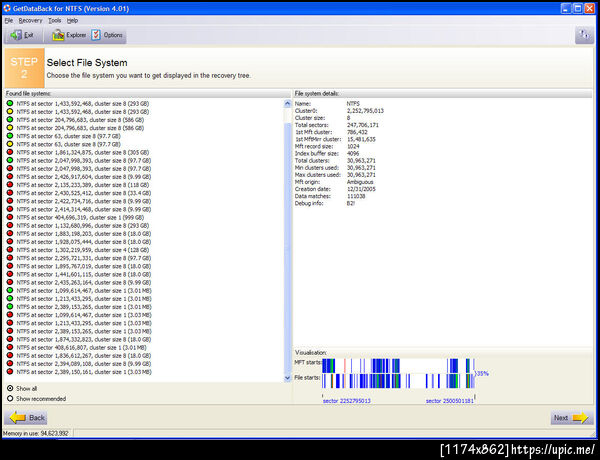
Task: Click green dot of sector 1,099,614,467 entry
Action: 10,290
